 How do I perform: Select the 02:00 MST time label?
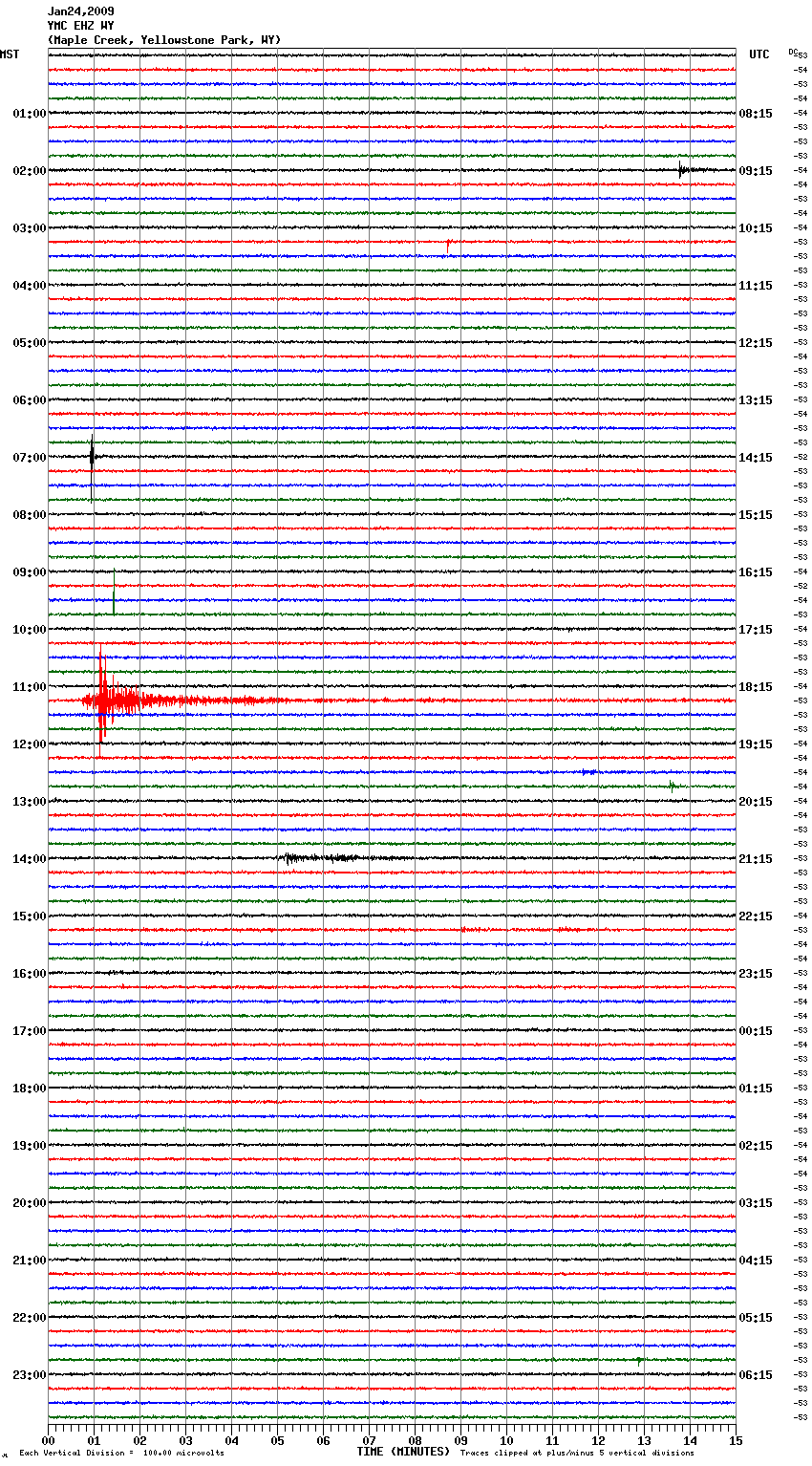tap(30, 171)
